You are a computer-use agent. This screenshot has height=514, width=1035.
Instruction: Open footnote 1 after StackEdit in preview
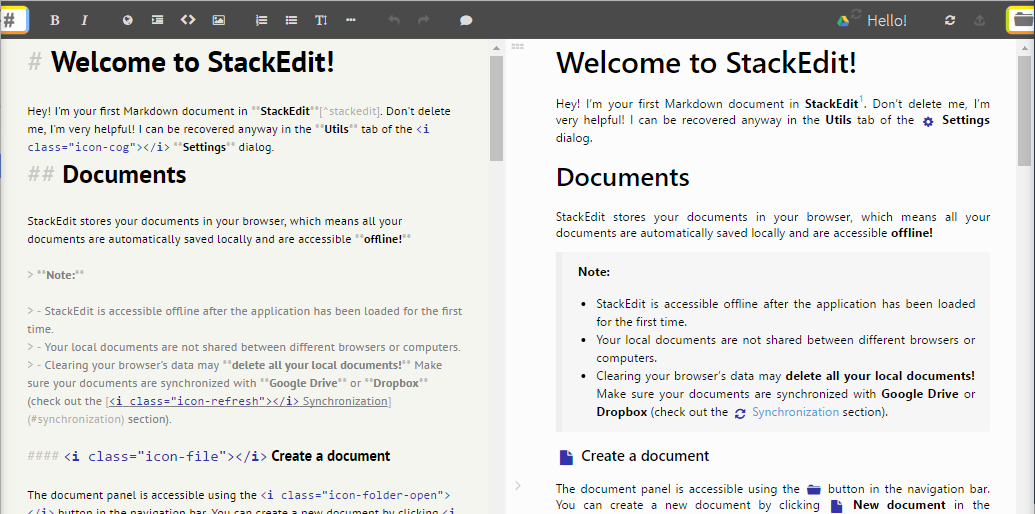(x=861, y=100)
